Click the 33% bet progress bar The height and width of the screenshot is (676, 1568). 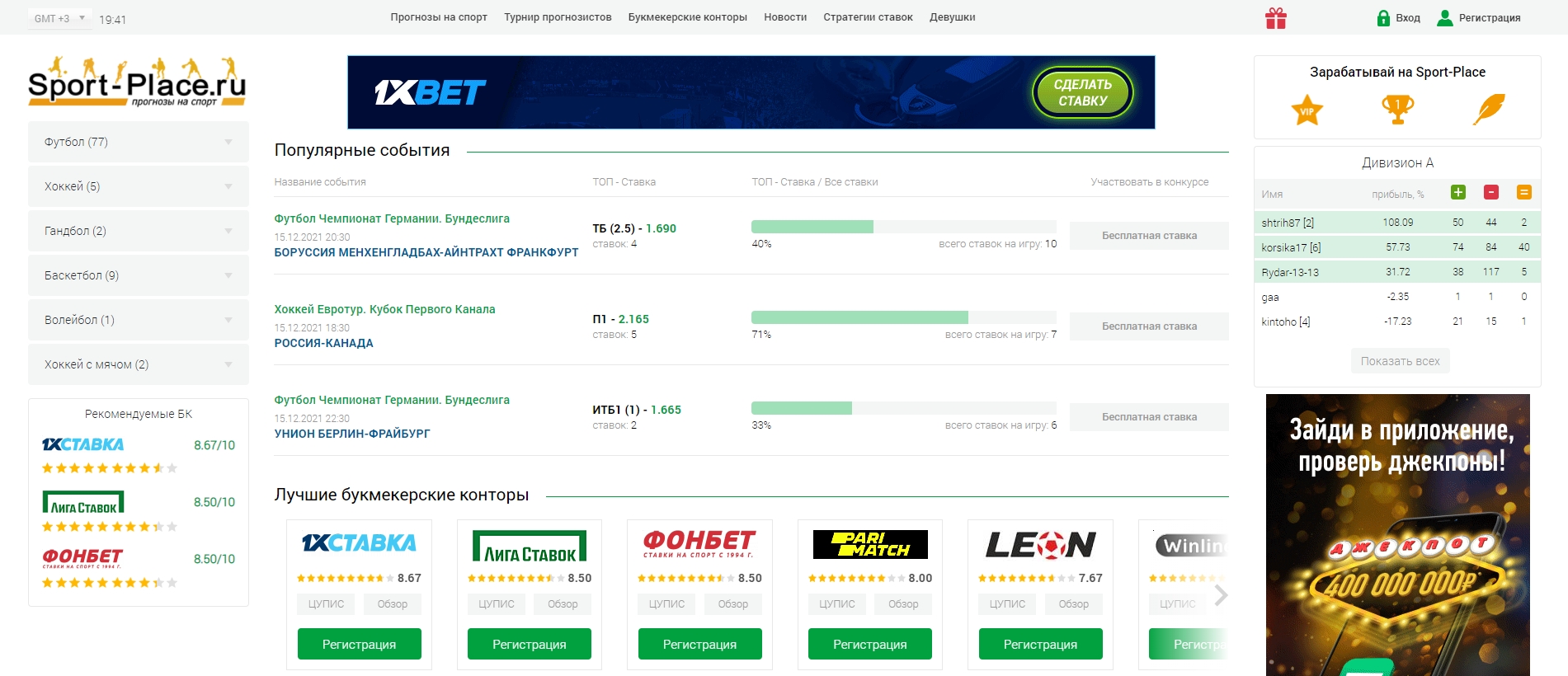click(904, 408)
